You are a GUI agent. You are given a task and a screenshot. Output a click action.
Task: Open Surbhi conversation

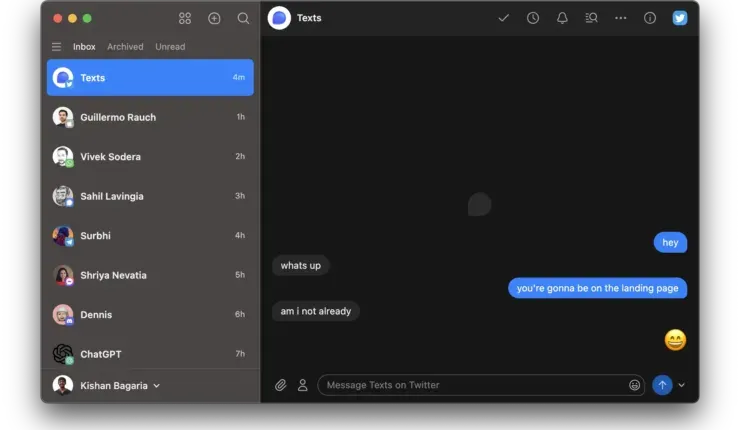tap(150, 236)
